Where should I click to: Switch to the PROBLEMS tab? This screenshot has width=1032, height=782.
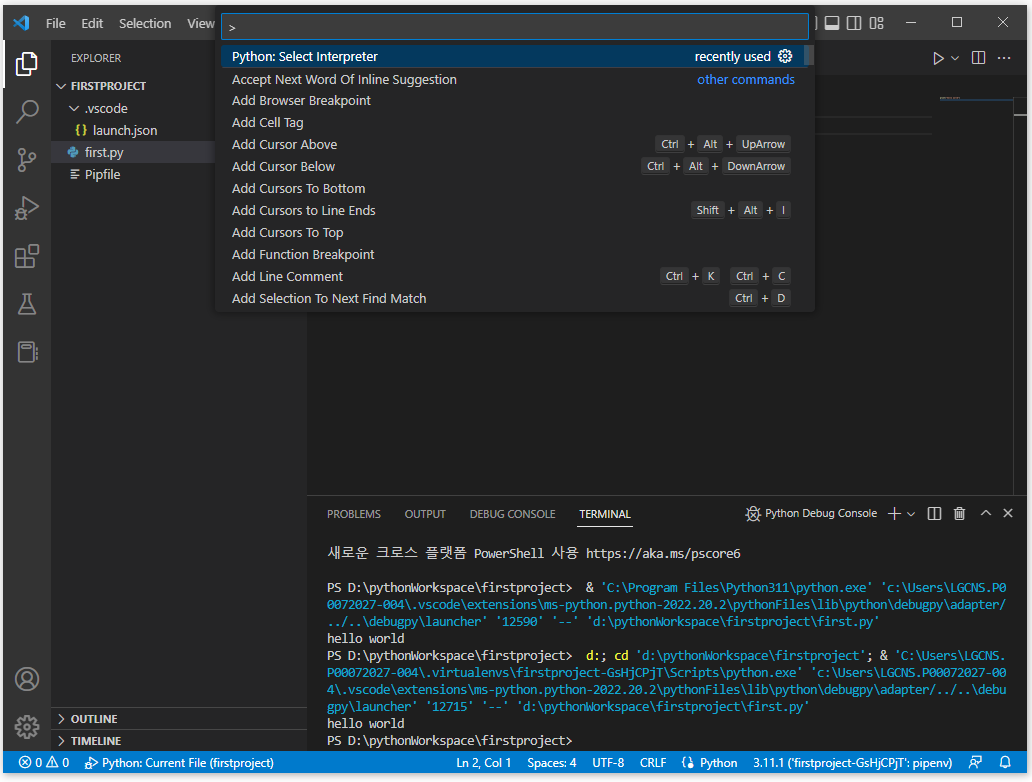click(353, 514)
